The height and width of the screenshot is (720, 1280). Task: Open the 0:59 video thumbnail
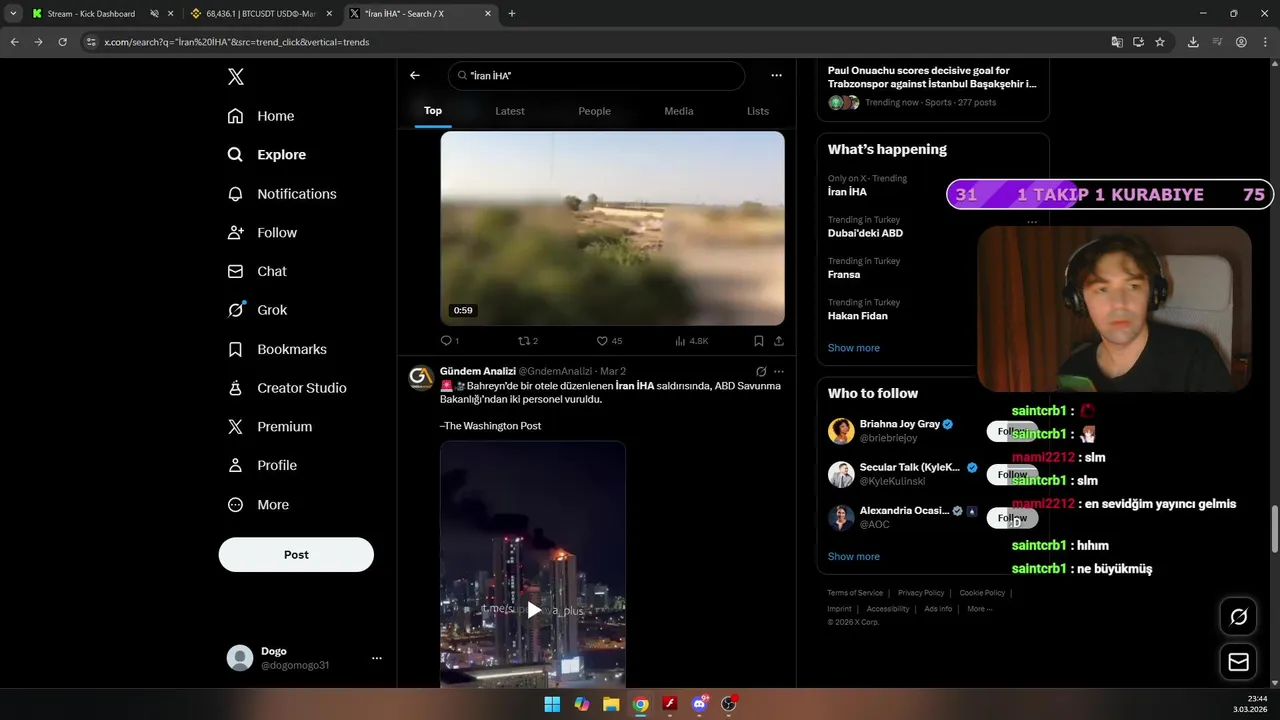coord(612,228)
